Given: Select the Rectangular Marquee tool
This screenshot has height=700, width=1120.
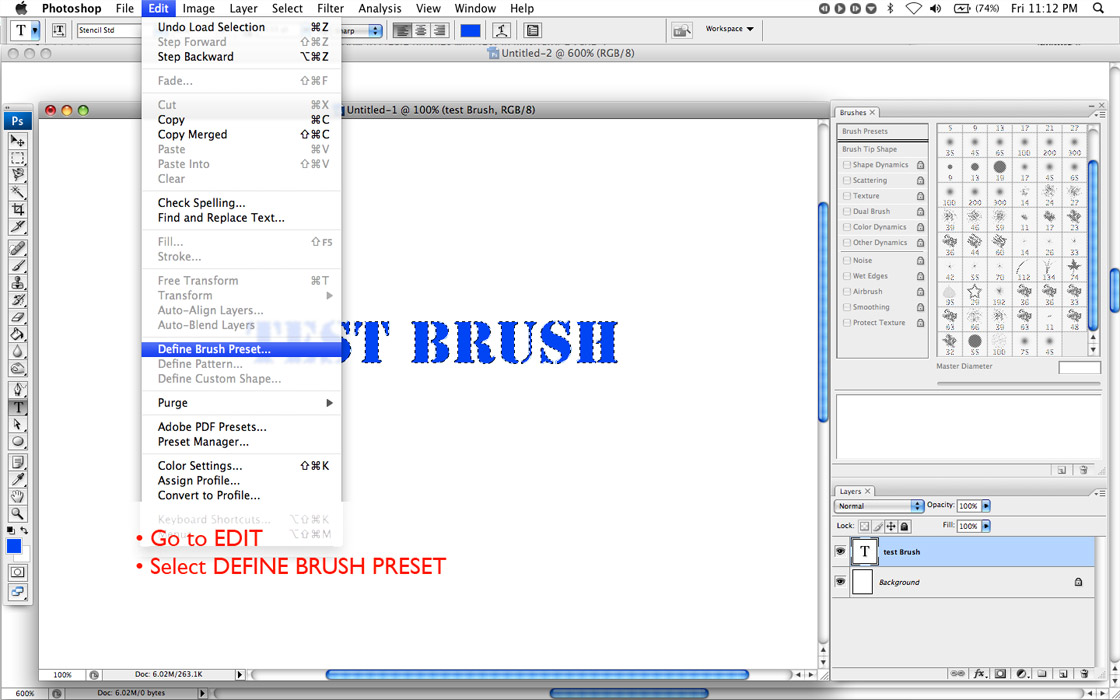Looking at the screenshot, I should pos(18,158).
